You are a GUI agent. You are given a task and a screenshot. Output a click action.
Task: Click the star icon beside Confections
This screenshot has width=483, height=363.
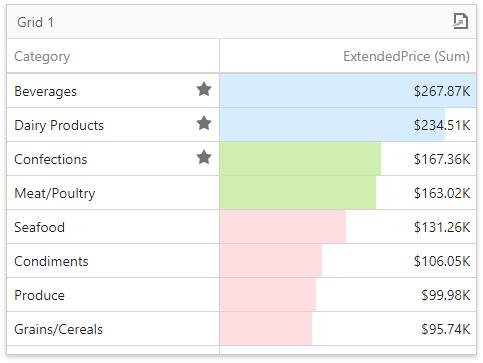pyautogui.click(x=204, y=157)
